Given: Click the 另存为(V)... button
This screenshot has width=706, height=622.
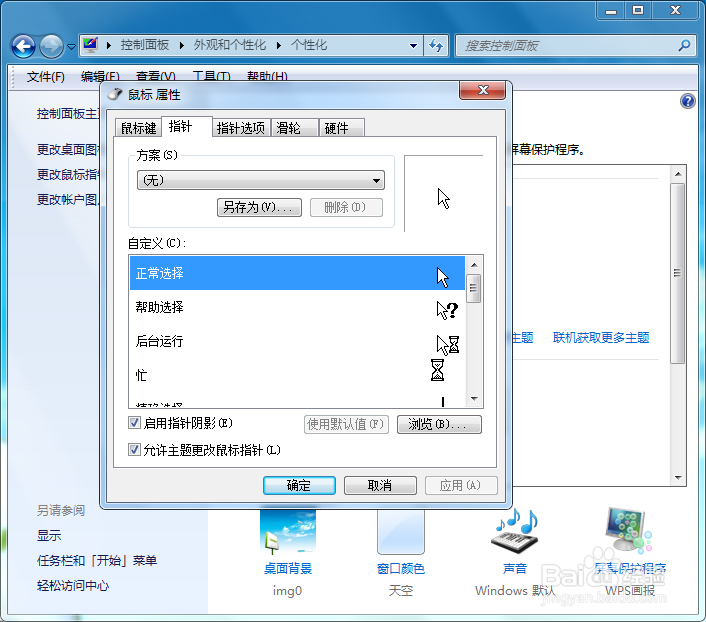Looking at the screenshot, I should [x=259, y=207].
